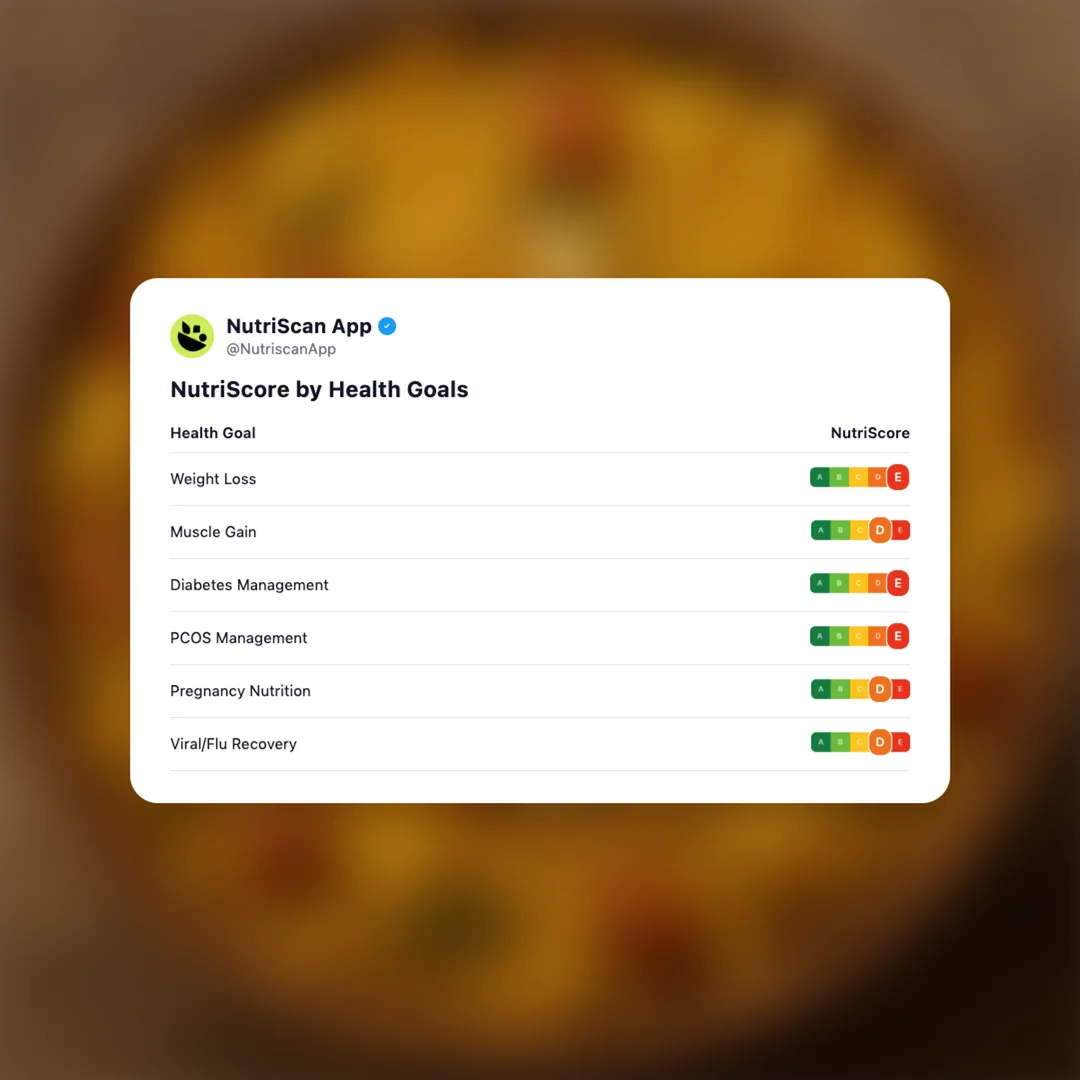Viewport: 1080px width, 1080px height.
Task: Select the Pregnancy Nutrition row label
Action: click(240, 691)
